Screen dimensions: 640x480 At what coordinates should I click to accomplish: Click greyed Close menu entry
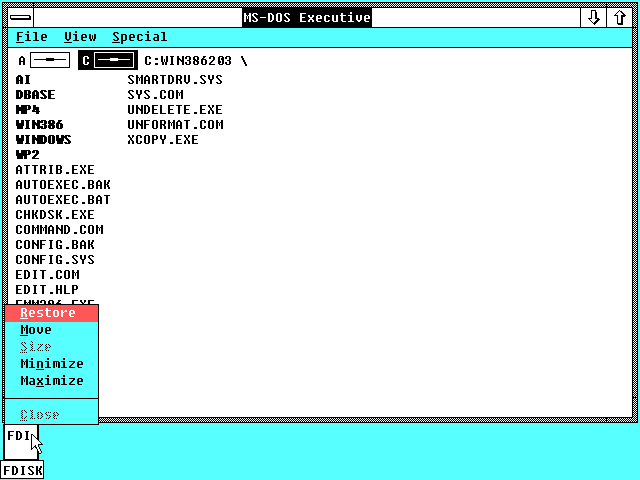pos(51,415)
